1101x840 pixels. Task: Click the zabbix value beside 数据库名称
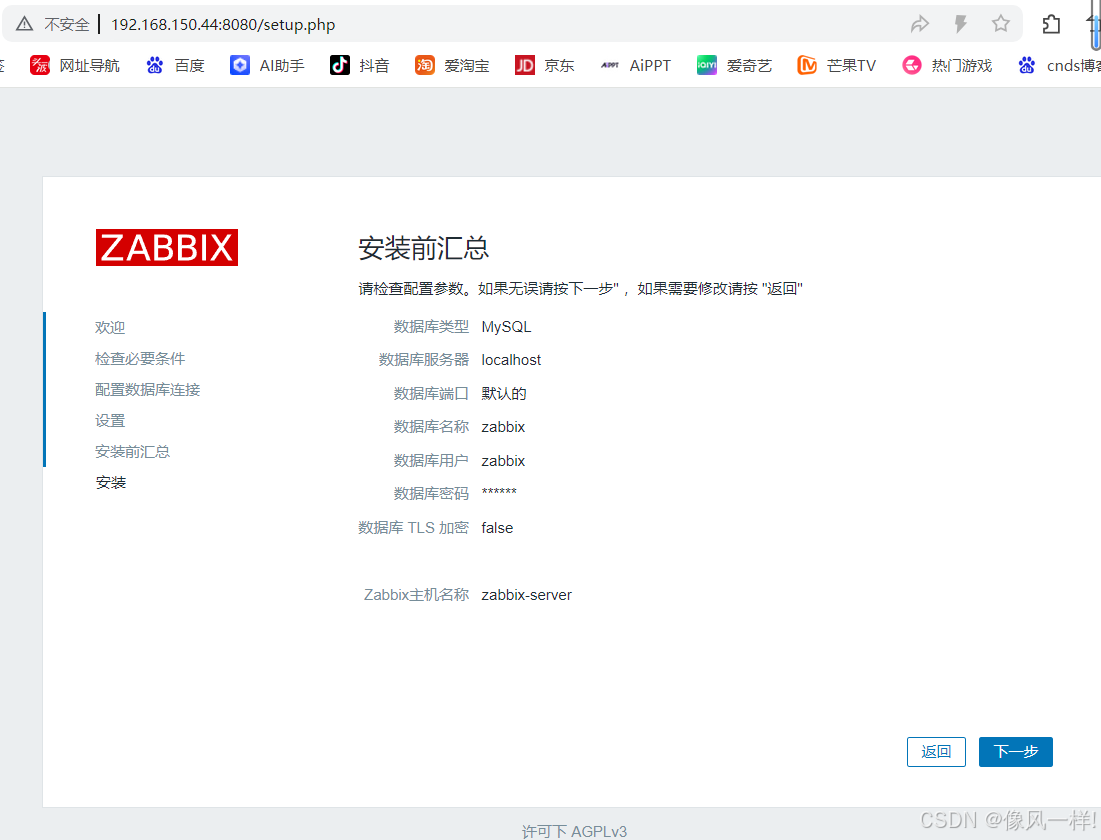503,427
